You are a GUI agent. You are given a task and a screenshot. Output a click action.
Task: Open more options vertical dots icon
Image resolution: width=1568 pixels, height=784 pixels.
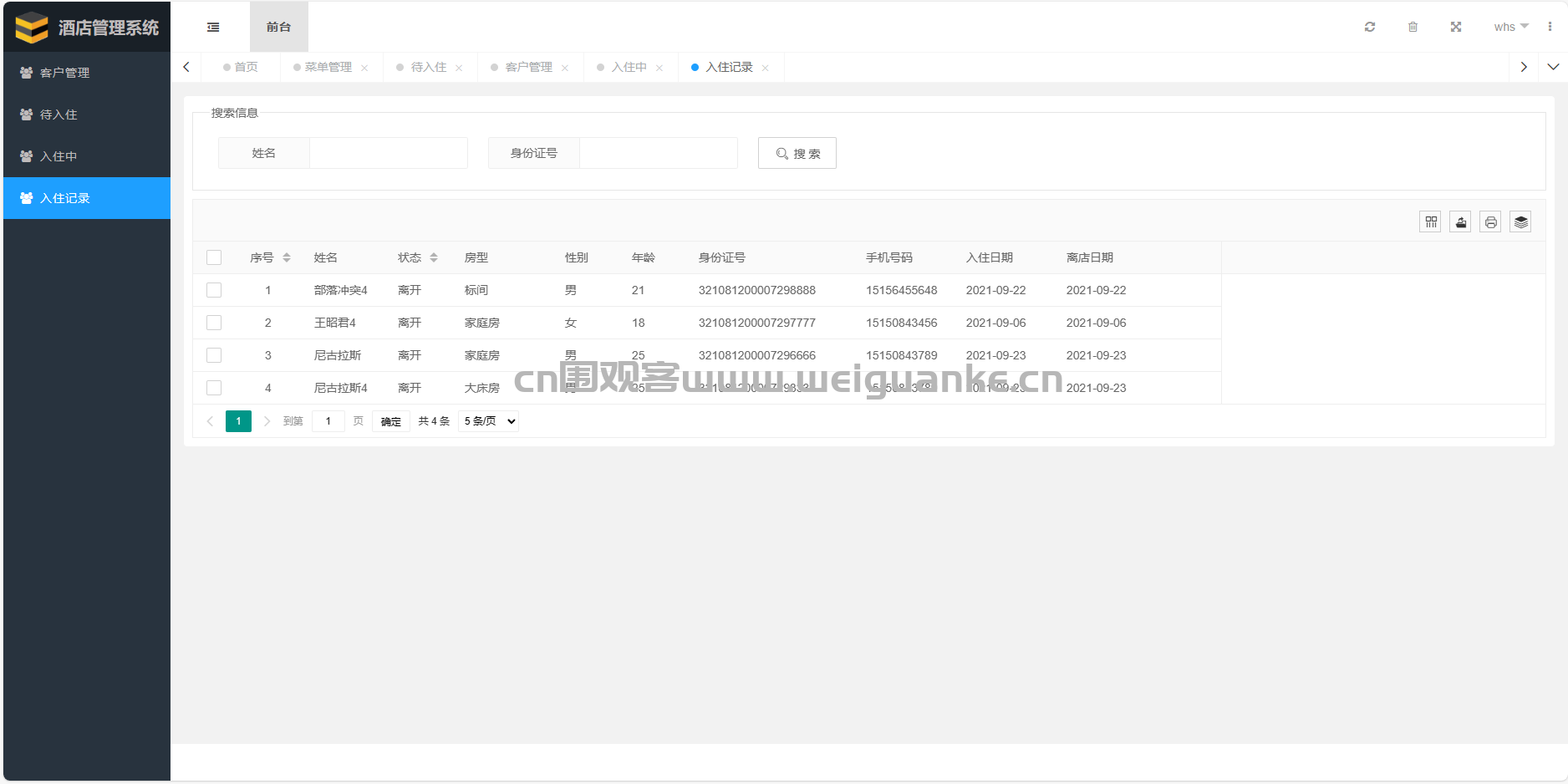tap(1550, 27)
